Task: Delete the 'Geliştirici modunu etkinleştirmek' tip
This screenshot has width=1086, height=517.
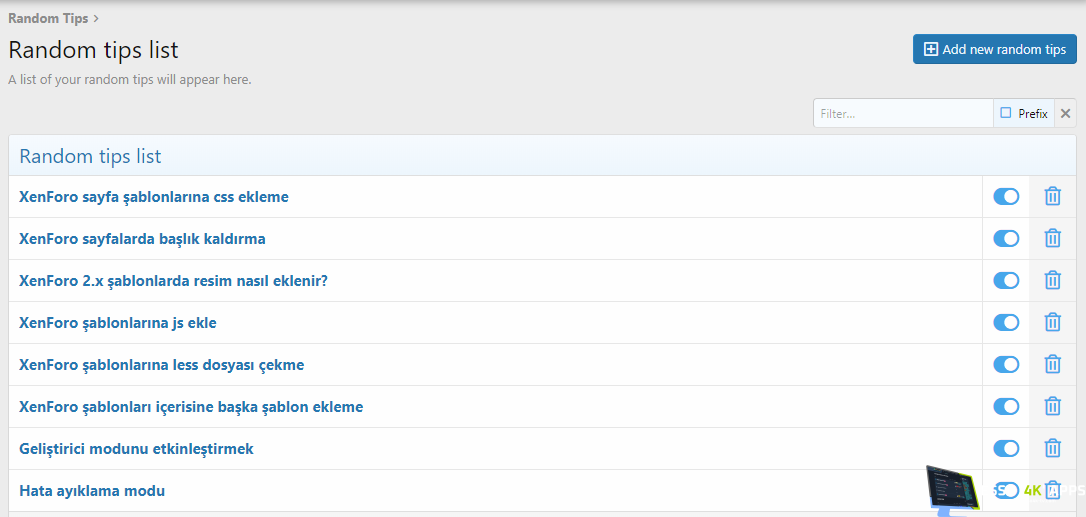Action: (1052, 449)
